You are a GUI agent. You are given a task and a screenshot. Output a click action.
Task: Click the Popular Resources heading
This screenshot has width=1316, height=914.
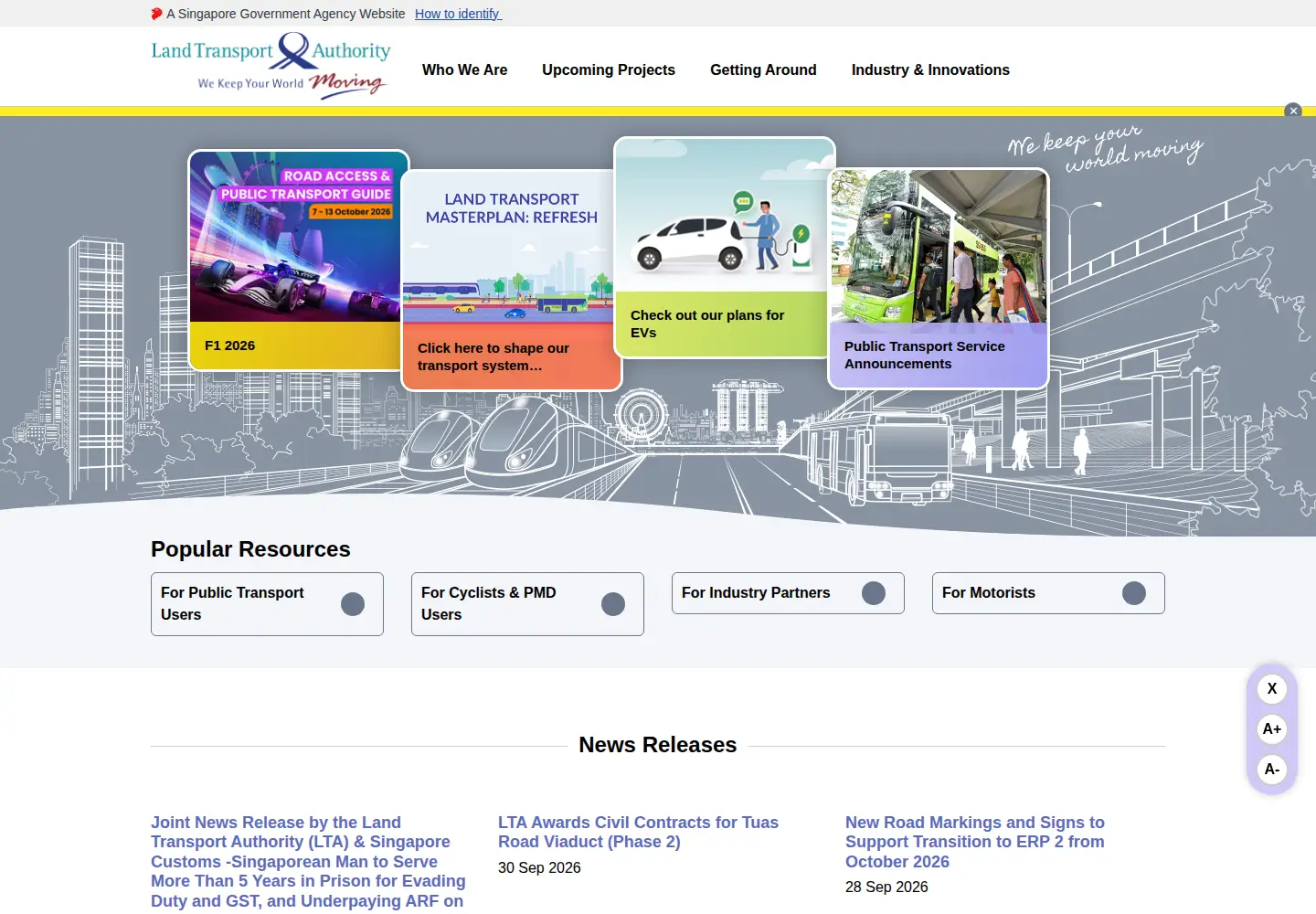click(x=250, y=549)
